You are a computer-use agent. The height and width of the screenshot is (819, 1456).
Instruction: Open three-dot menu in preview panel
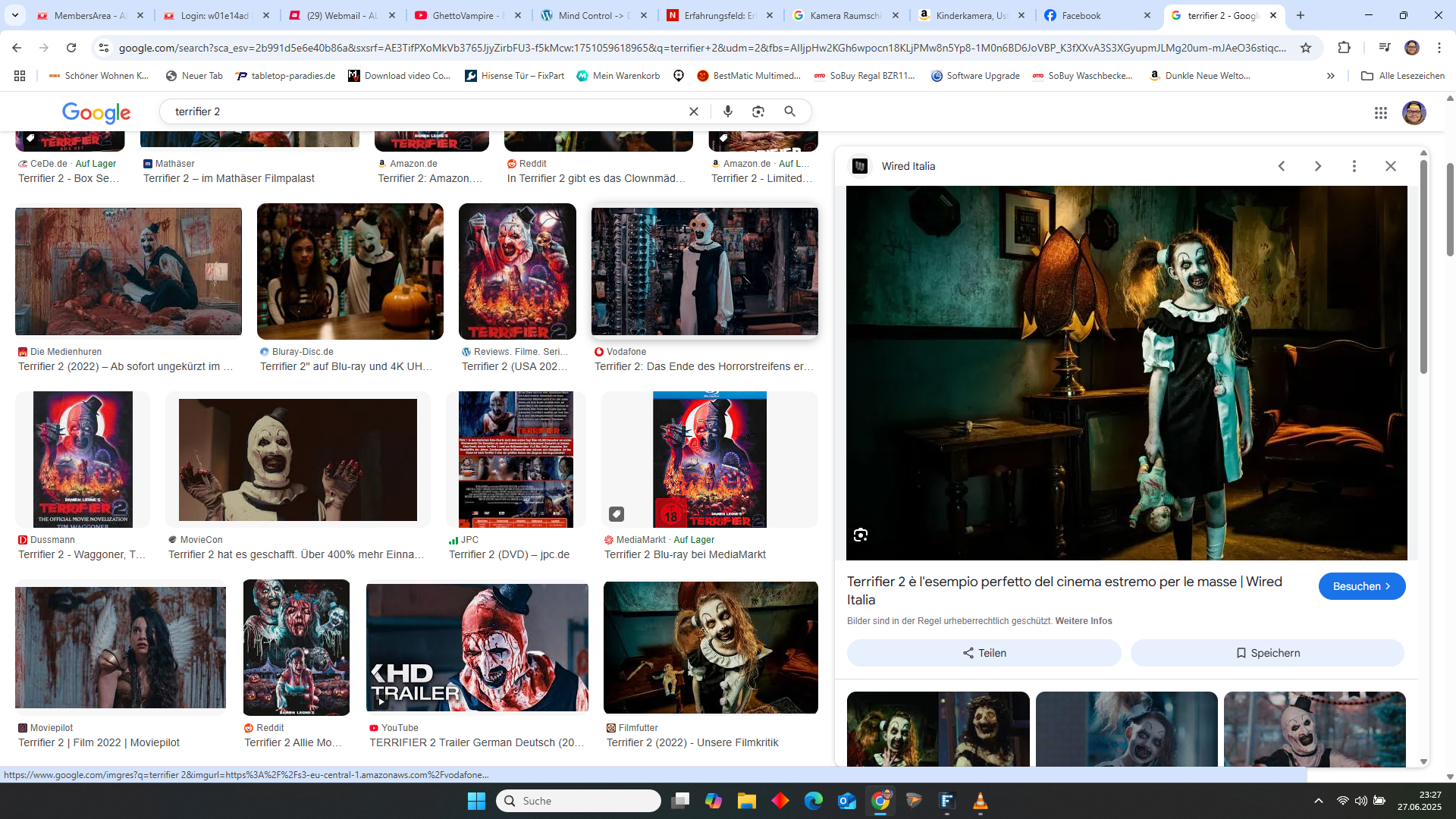(x=1354, y=166)
